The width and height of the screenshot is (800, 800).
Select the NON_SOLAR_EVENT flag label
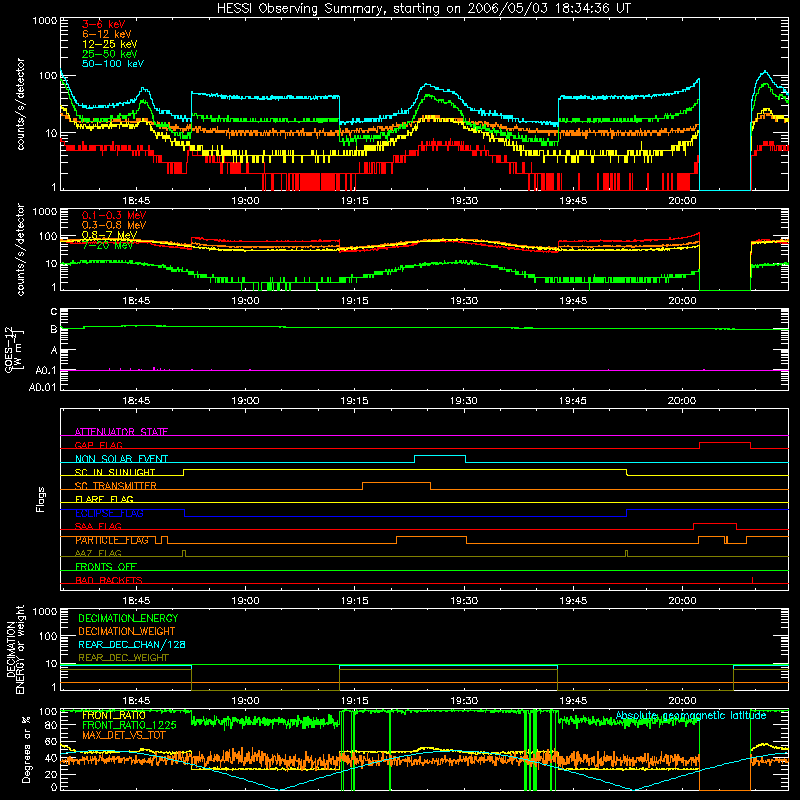coord(121,459)
